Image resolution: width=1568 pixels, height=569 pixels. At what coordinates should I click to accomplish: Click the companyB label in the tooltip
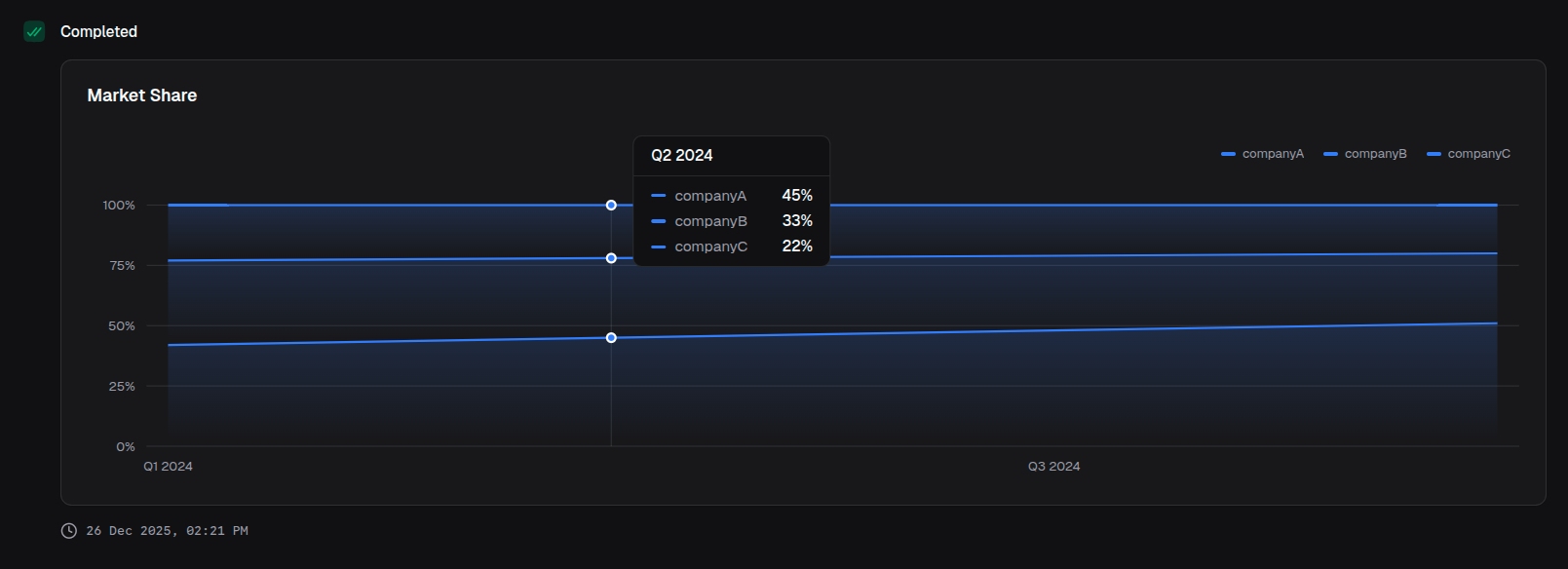(x=710, y=221)
